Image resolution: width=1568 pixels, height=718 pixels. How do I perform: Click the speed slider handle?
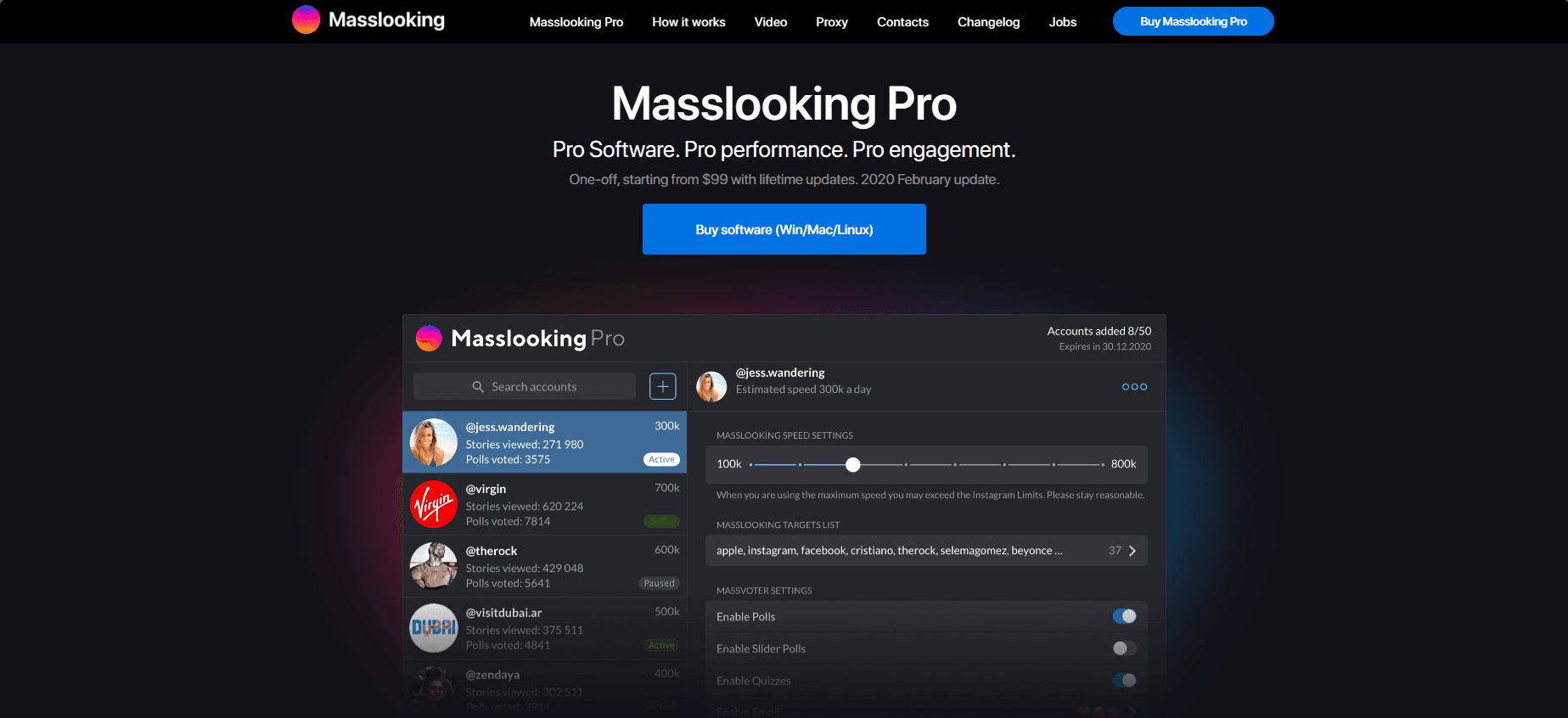pos(853,464)
